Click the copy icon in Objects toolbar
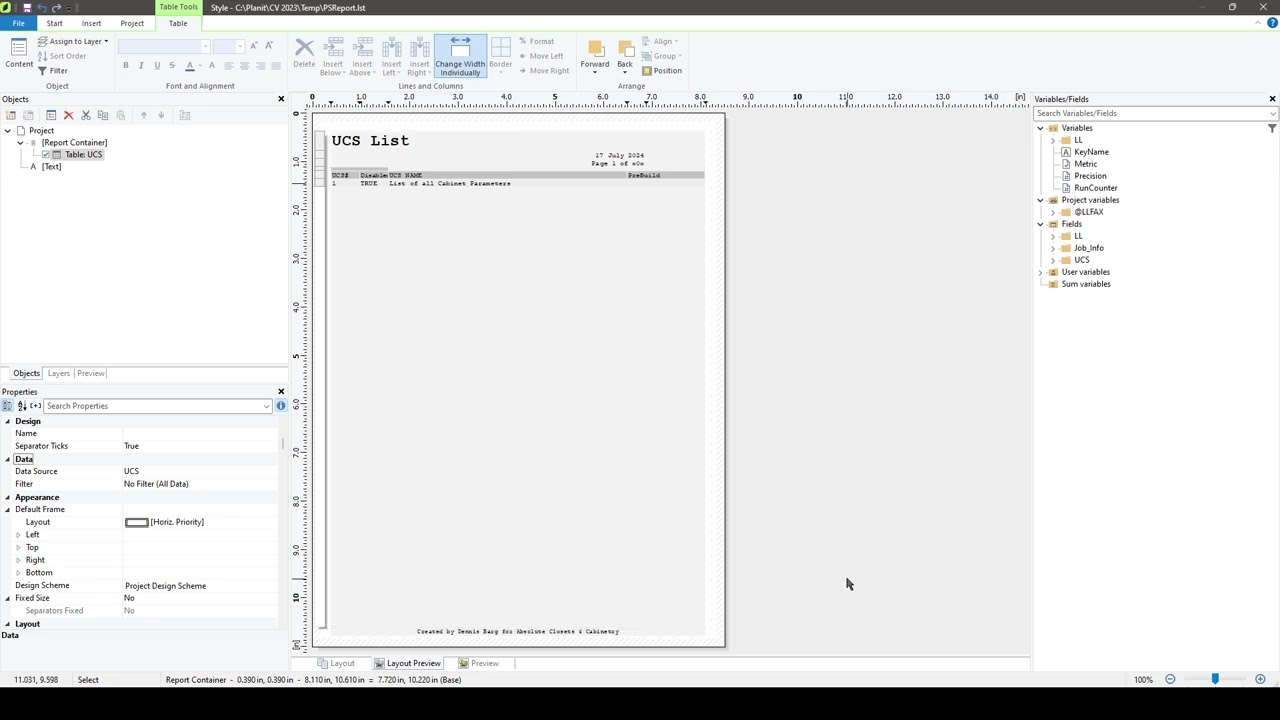This screenshot has width=1280, height=720. pyautogui.click(x=103, y=116)
